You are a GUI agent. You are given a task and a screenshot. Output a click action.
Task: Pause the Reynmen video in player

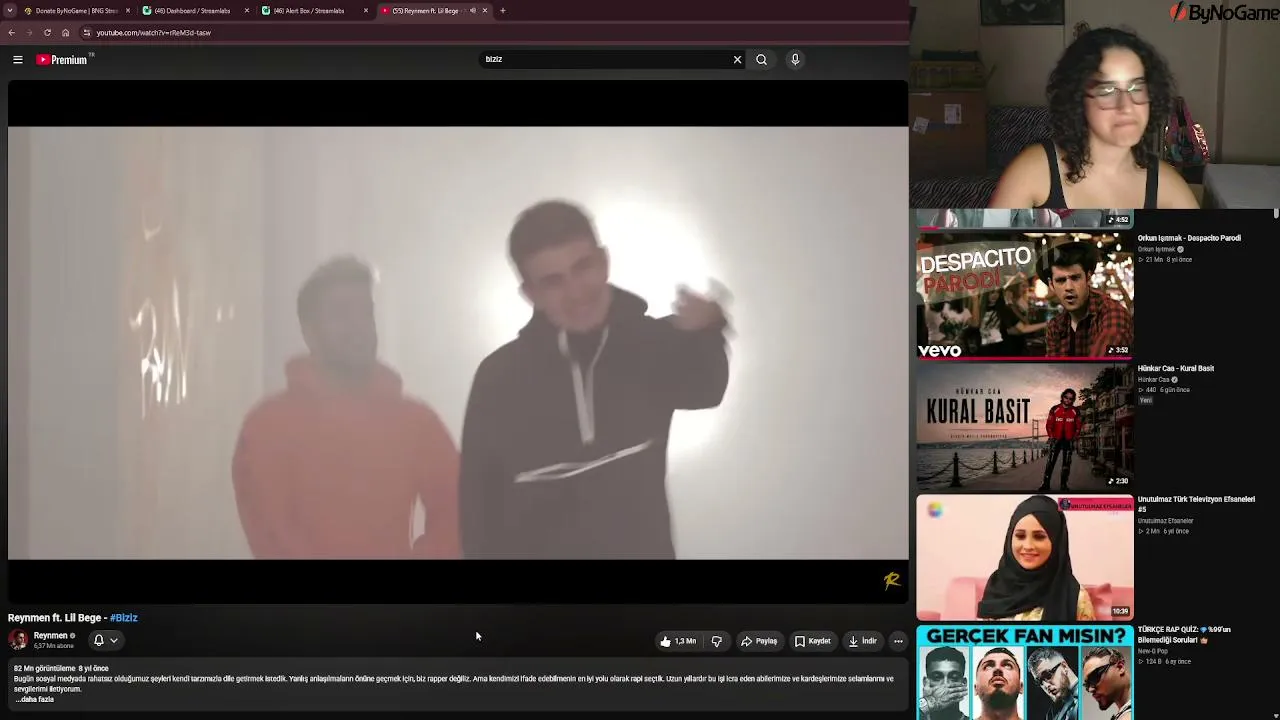(458, 342)
